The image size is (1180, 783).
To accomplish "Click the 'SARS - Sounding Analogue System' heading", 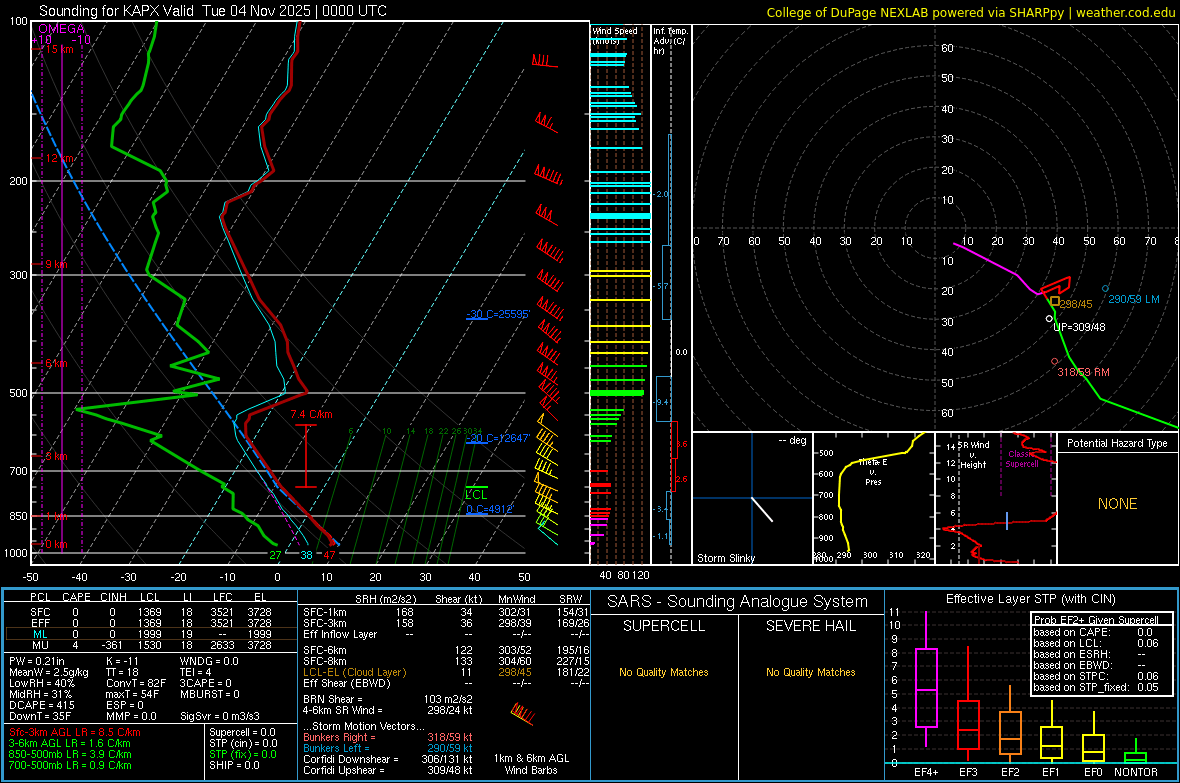I will tap(738, 602).
